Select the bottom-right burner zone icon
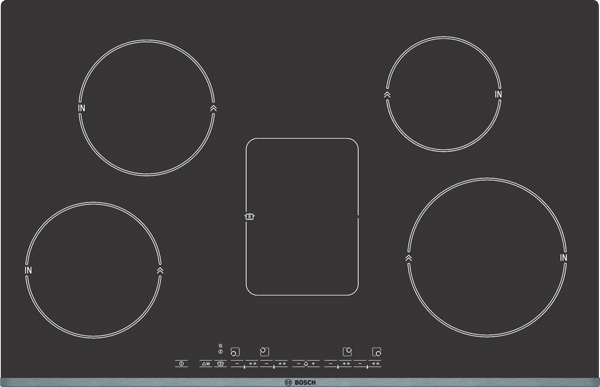The image size is (600, 387). [377, 351]
